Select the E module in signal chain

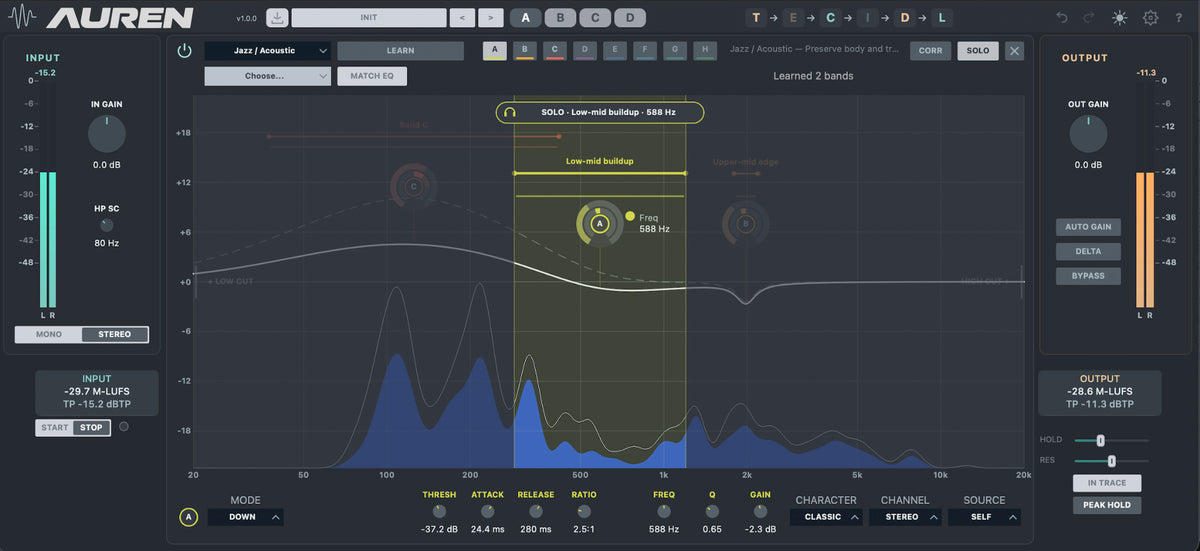pos(793,18)
